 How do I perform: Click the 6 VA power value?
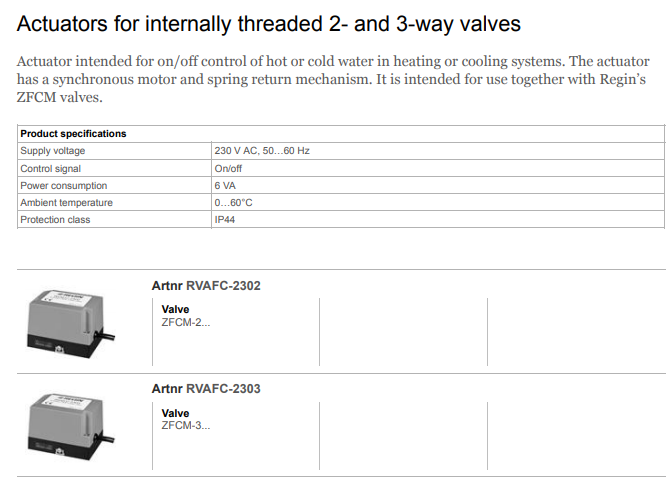point(224,185)
